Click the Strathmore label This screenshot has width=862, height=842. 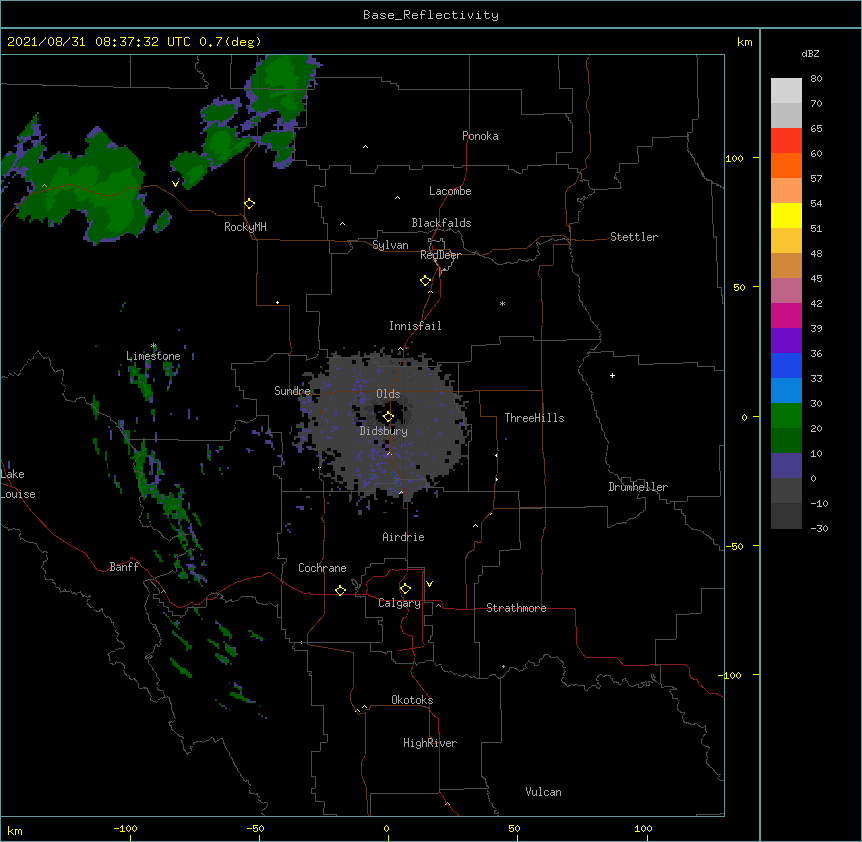coord(516,608)
